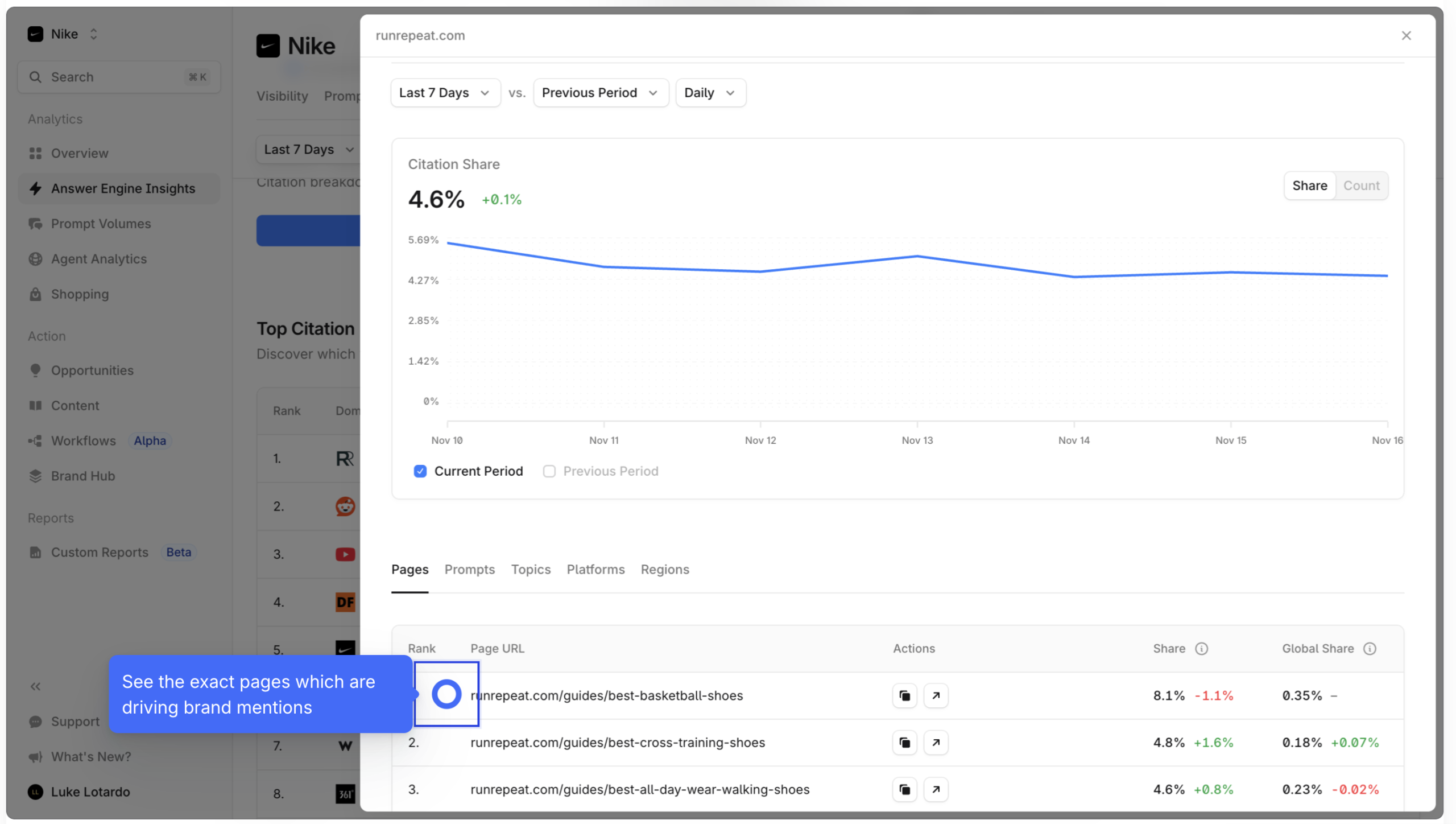Click the Global Share info icon

click(1370, 649)
